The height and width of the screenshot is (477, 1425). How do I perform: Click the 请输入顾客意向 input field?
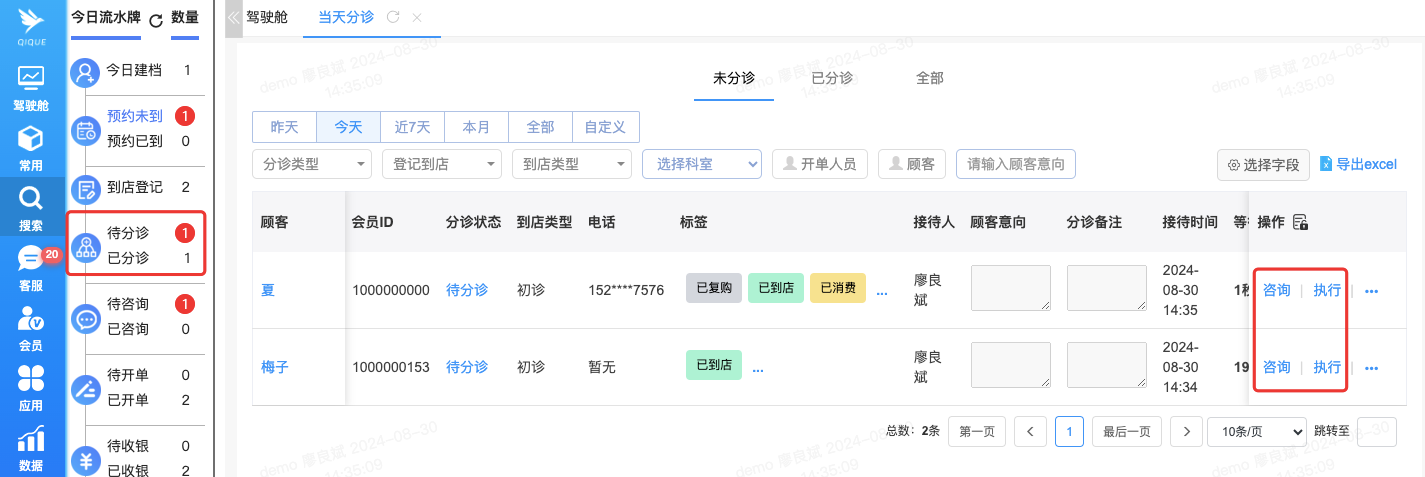click(1015, 164)
